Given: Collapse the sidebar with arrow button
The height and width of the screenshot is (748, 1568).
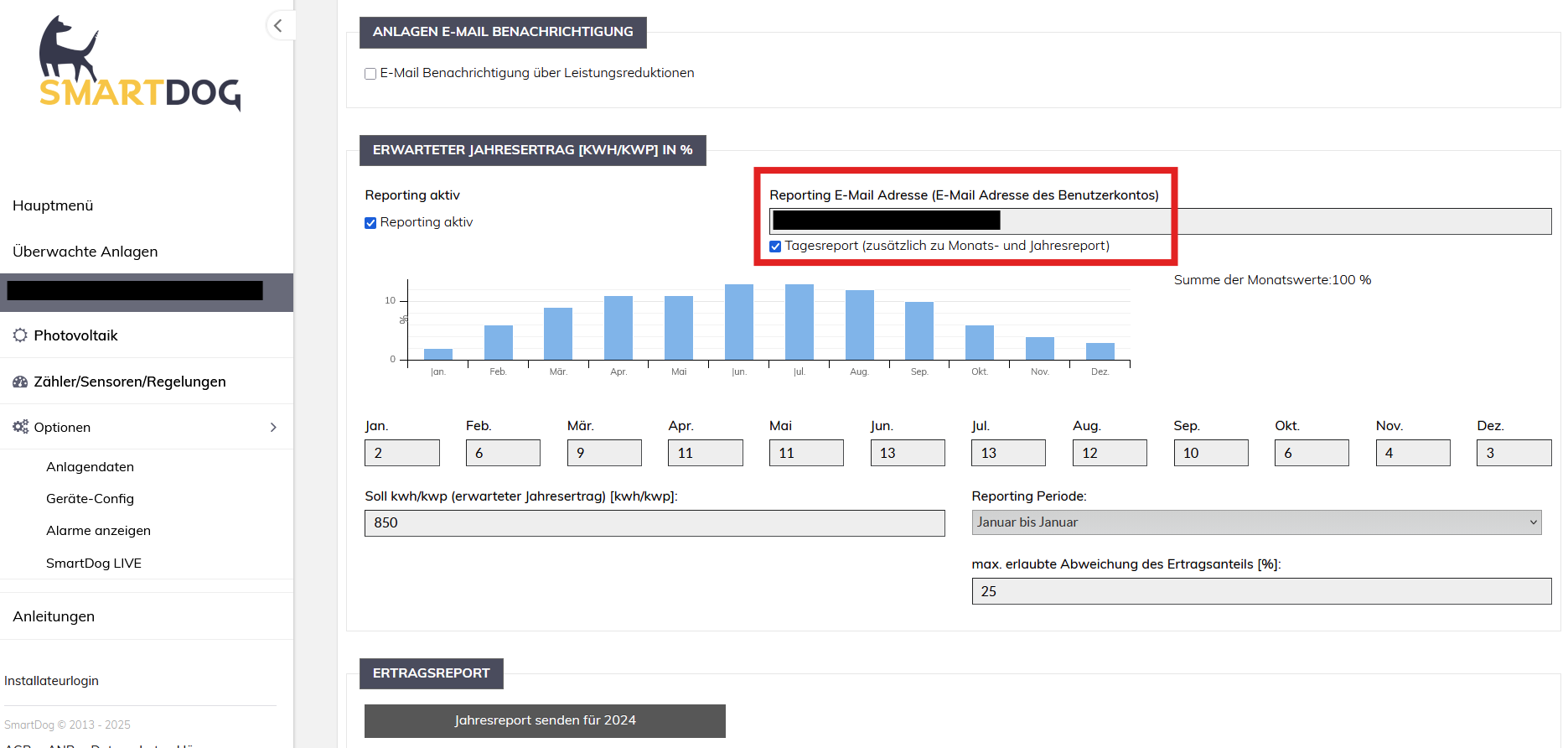Looking at the screenshot, I should [278, 26].
